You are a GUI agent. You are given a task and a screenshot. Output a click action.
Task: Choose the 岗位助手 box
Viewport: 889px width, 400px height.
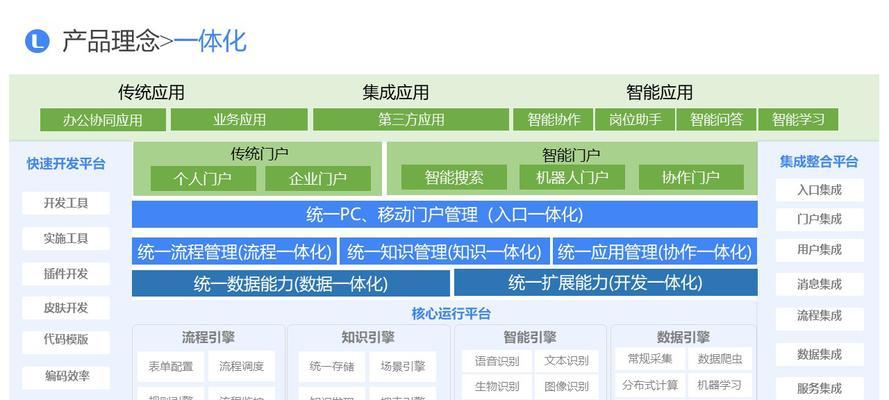[635, 120]
